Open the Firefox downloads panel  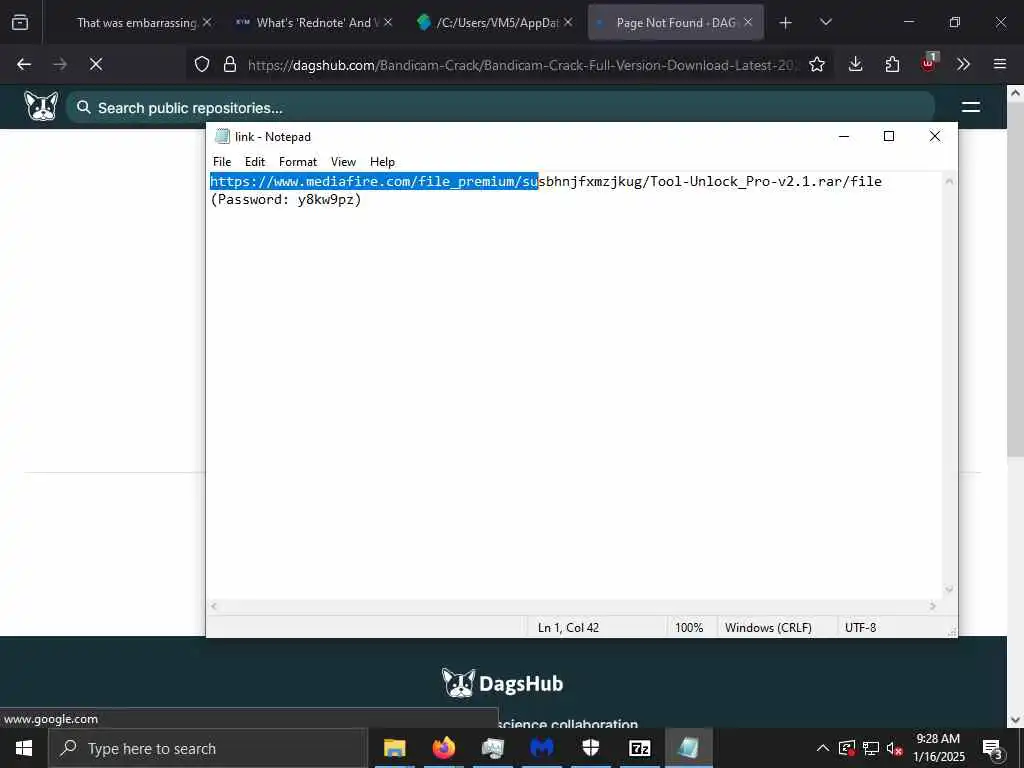tap(856, 64)
